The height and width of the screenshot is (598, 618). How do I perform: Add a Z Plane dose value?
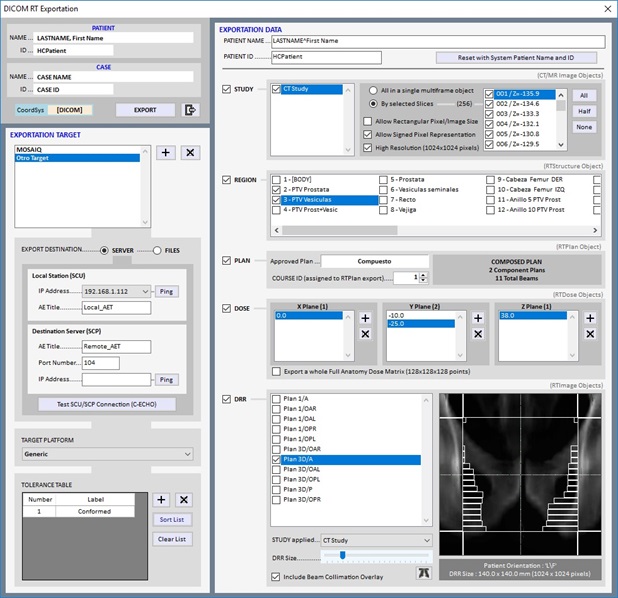(590, 318)
